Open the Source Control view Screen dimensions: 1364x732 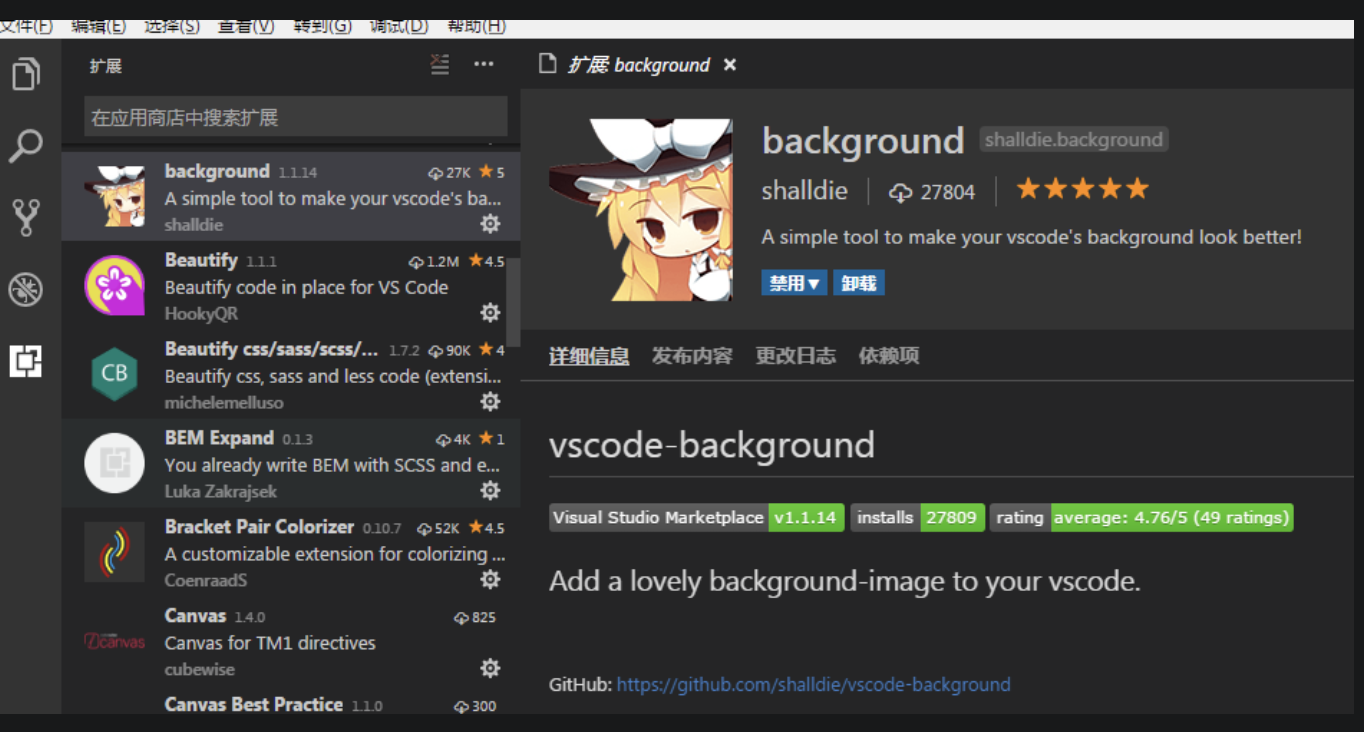coord(26,217)
